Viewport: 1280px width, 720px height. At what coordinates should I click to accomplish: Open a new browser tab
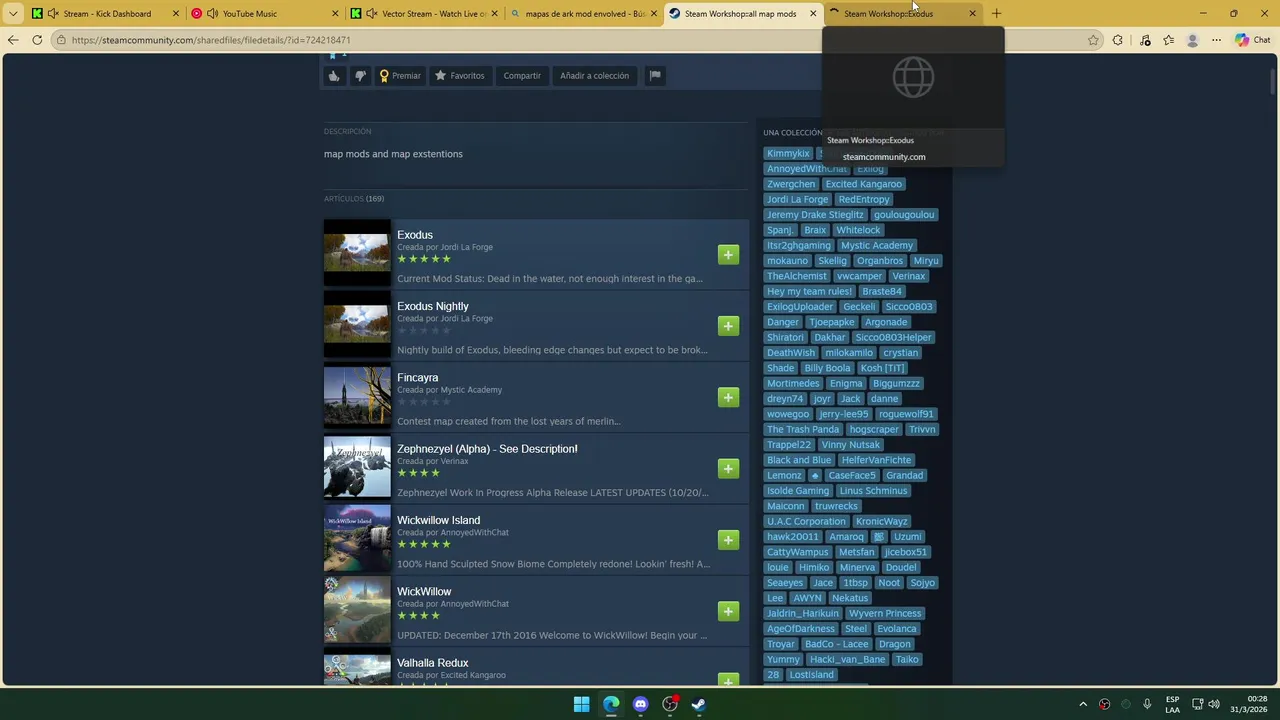[996, 14]
